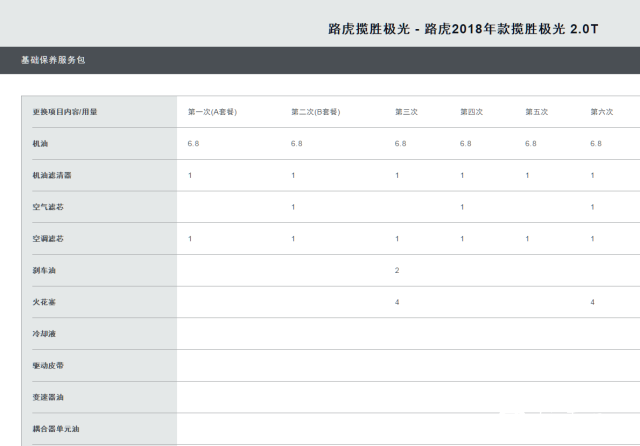This screenshot has height=446, width=640.
Task: Click the 第四次 column header
Action: (471, 112)
